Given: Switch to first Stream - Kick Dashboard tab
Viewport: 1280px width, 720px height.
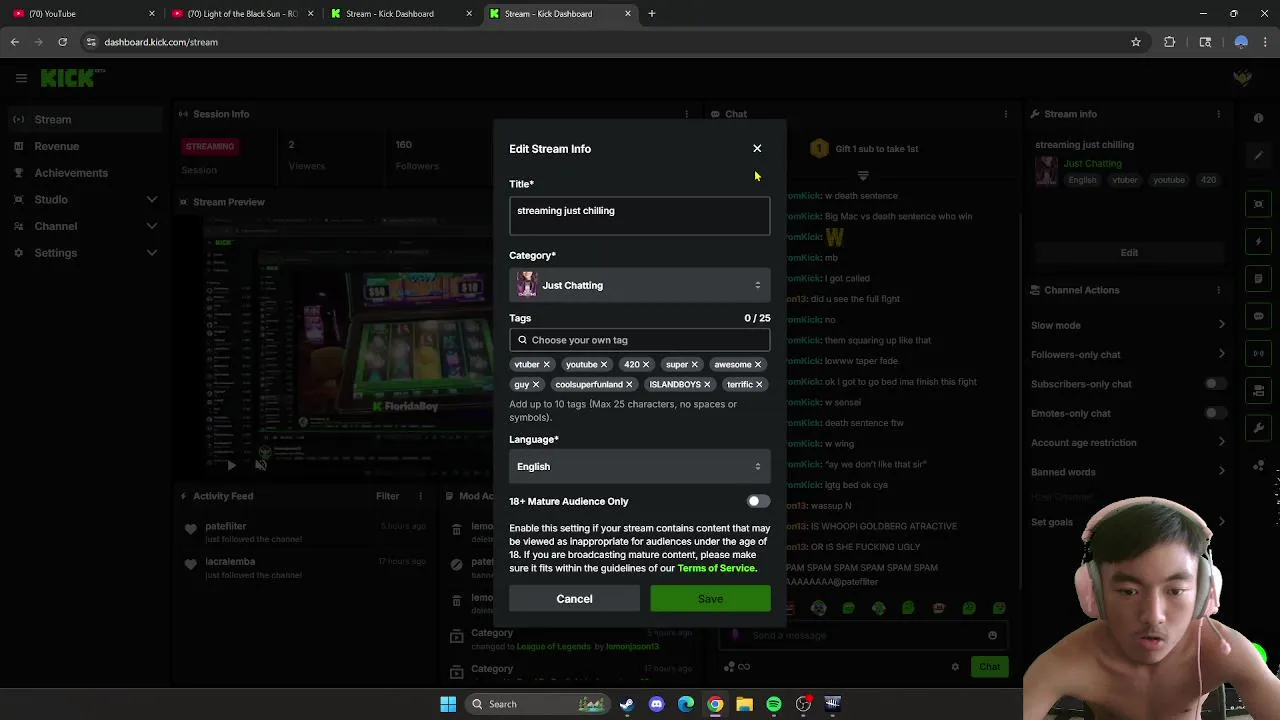Looking at the screenshot, I should tap(400, 14).
